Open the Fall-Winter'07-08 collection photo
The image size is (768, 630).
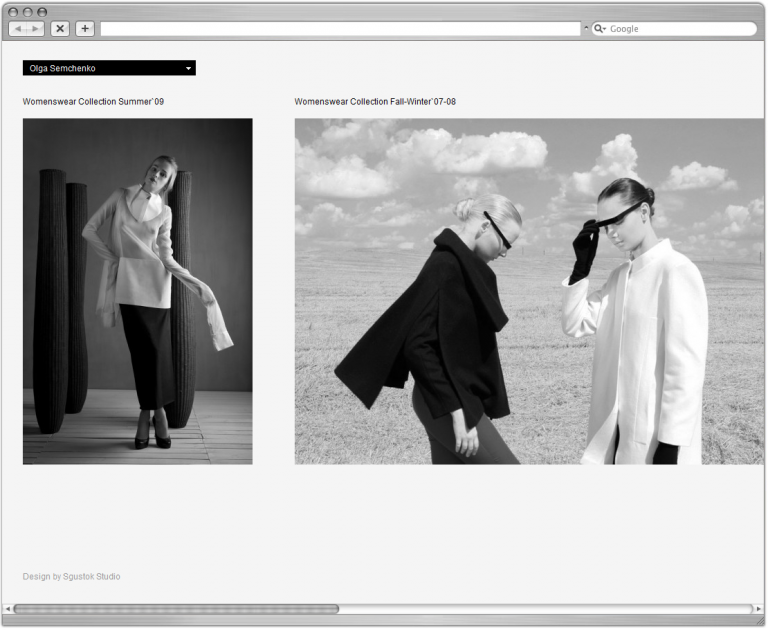click(529, 291)
